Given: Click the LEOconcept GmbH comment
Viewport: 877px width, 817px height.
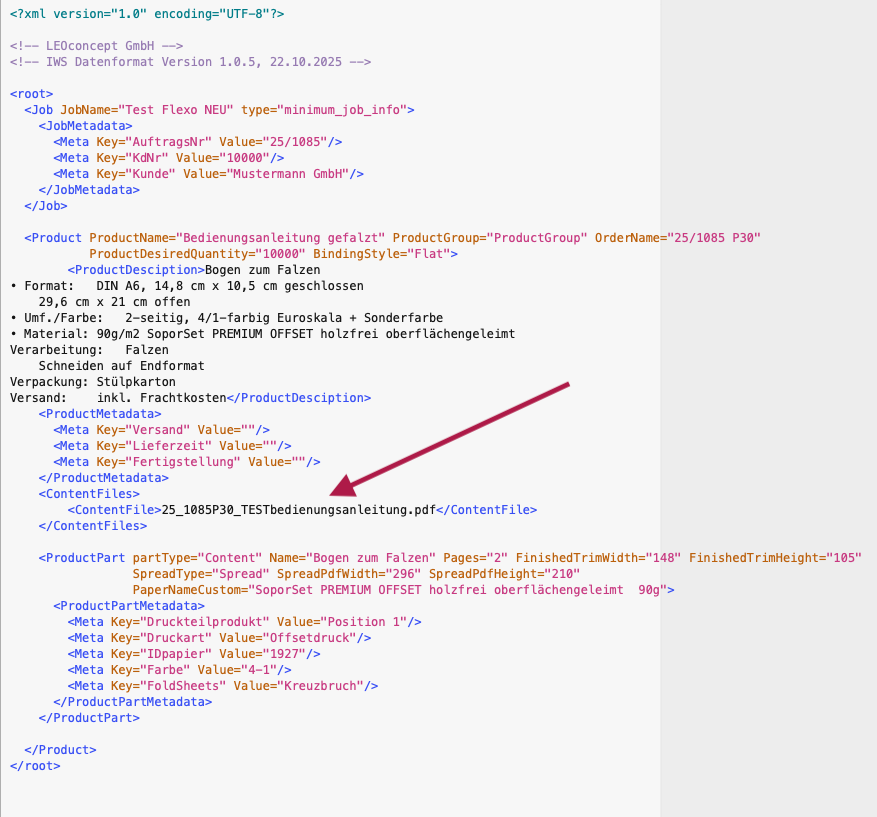Looking at the screenshot, I should tap(96, 46).
